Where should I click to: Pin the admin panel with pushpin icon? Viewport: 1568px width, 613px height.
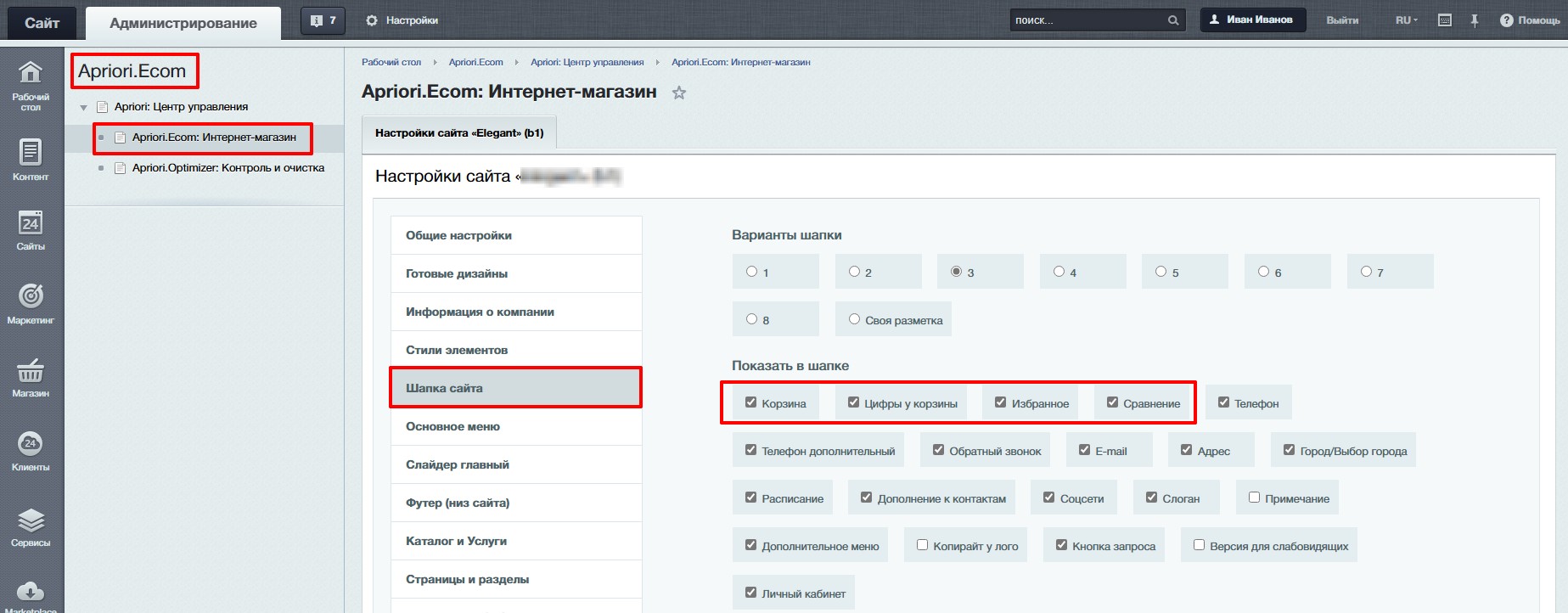click(1475, 20)
